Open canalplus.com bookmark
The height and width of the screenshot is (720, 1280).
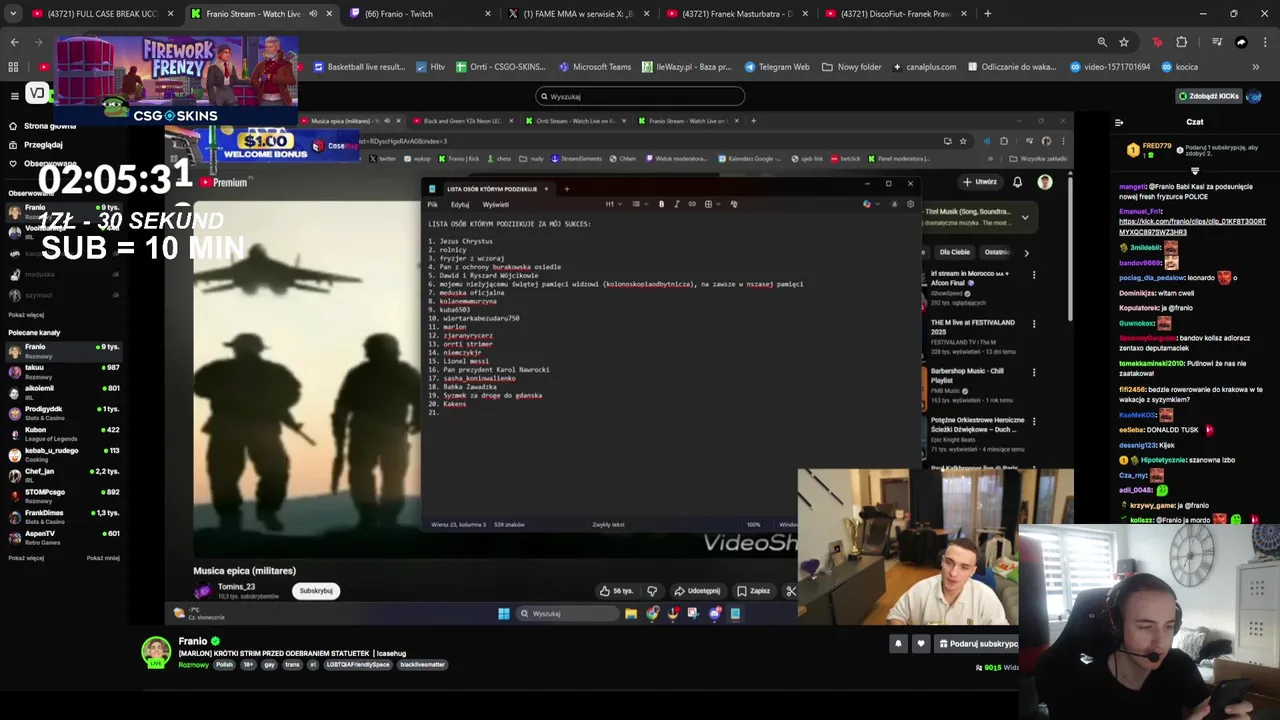924,67
